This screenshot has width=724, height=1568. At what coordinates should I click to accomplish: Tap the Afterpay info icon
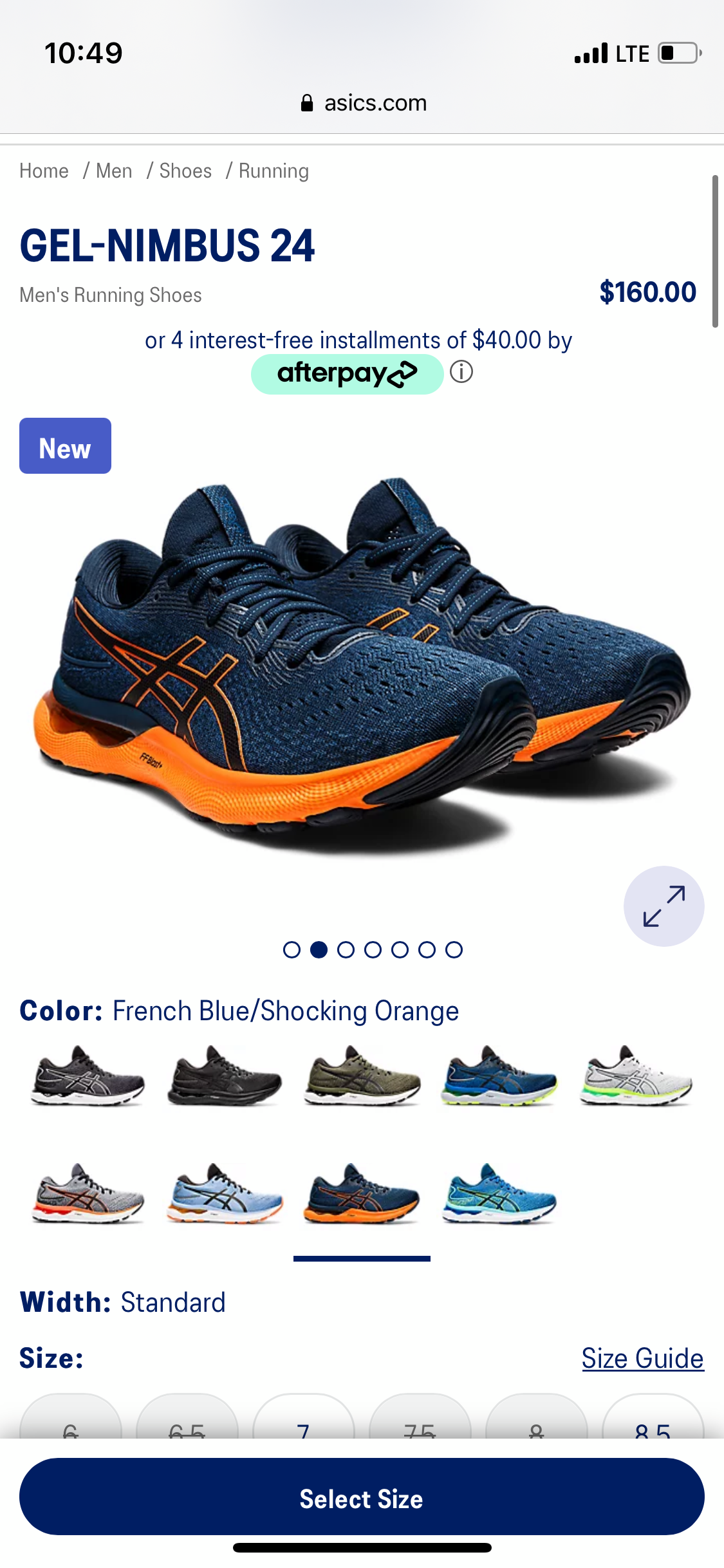(x=461, y=372)
